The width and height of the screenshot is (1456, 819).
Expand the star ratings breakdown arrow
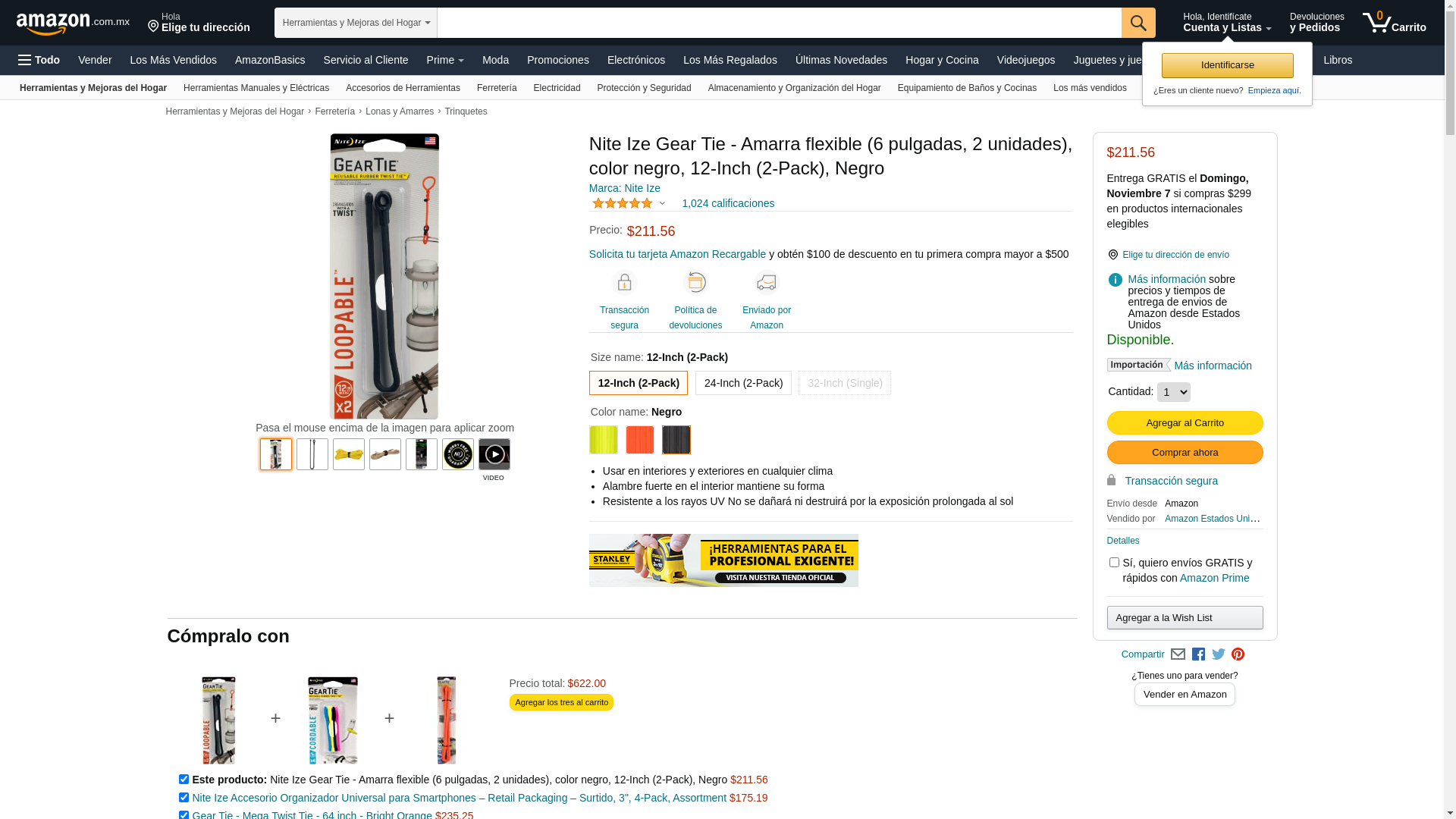(x=662, y=203)
